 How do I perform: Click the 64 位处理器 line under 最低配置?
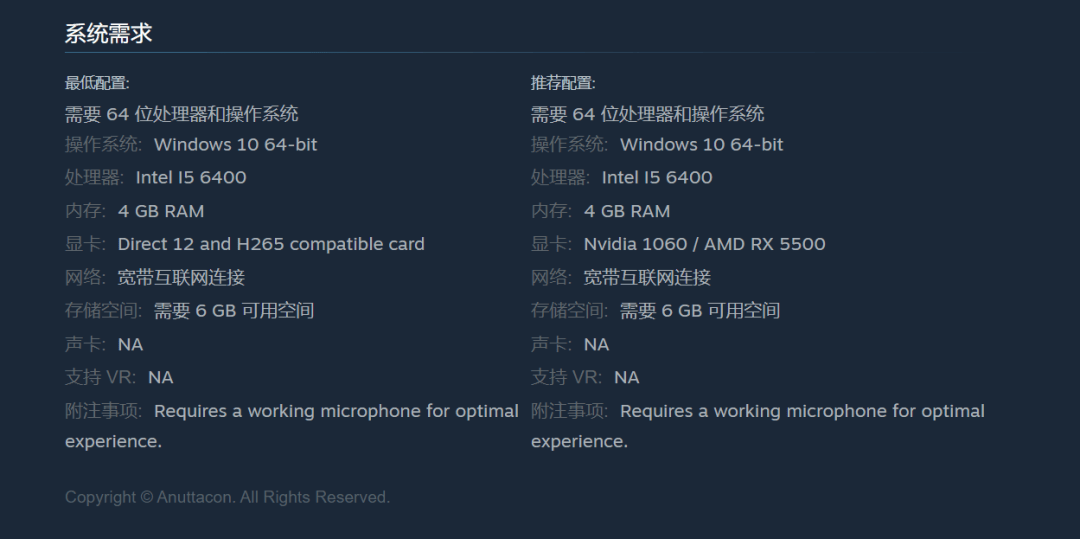pos(181,114)
